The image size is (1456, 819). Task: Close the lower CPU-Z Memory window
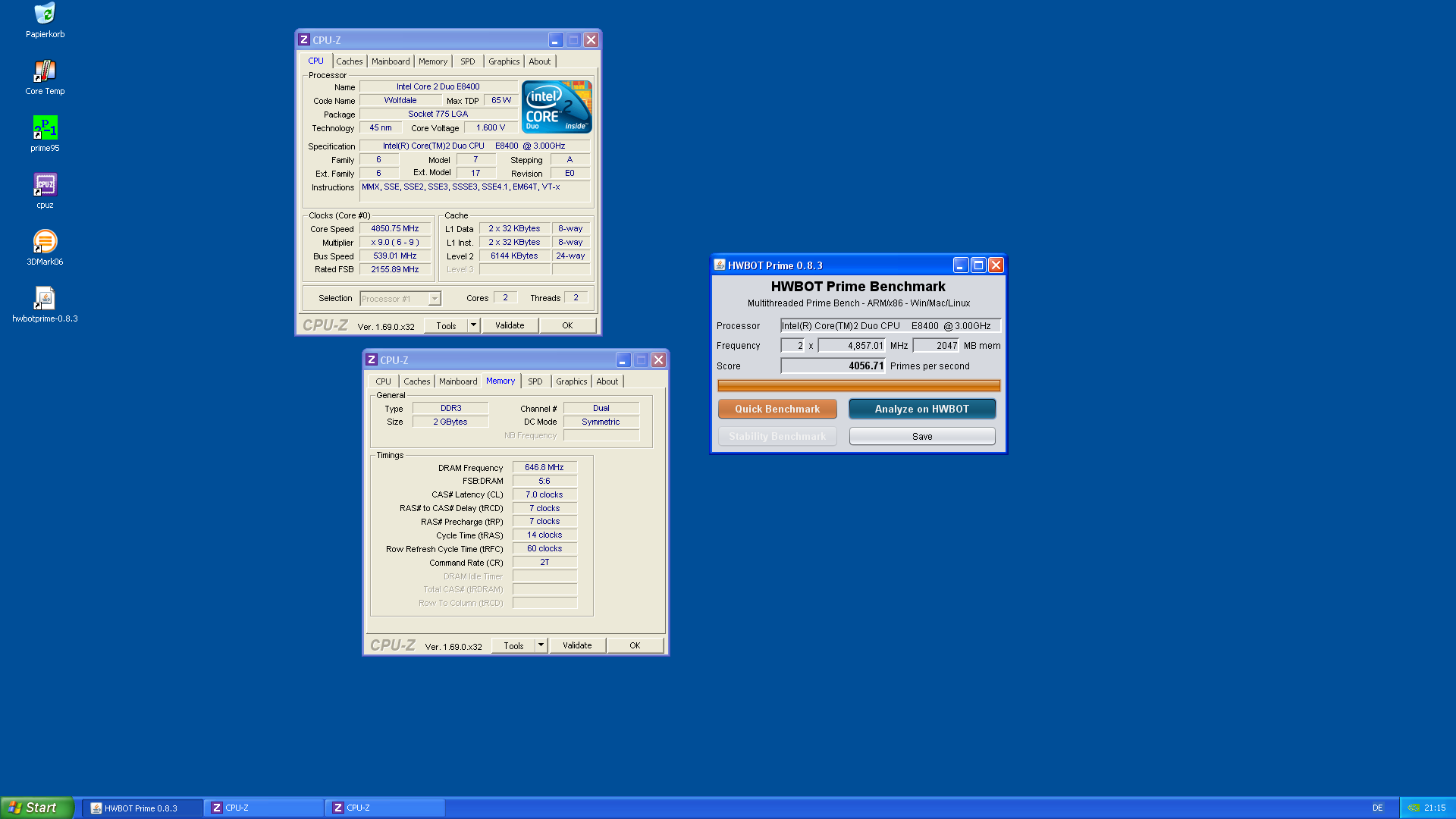pyautogui.click(x=658, y=360)
